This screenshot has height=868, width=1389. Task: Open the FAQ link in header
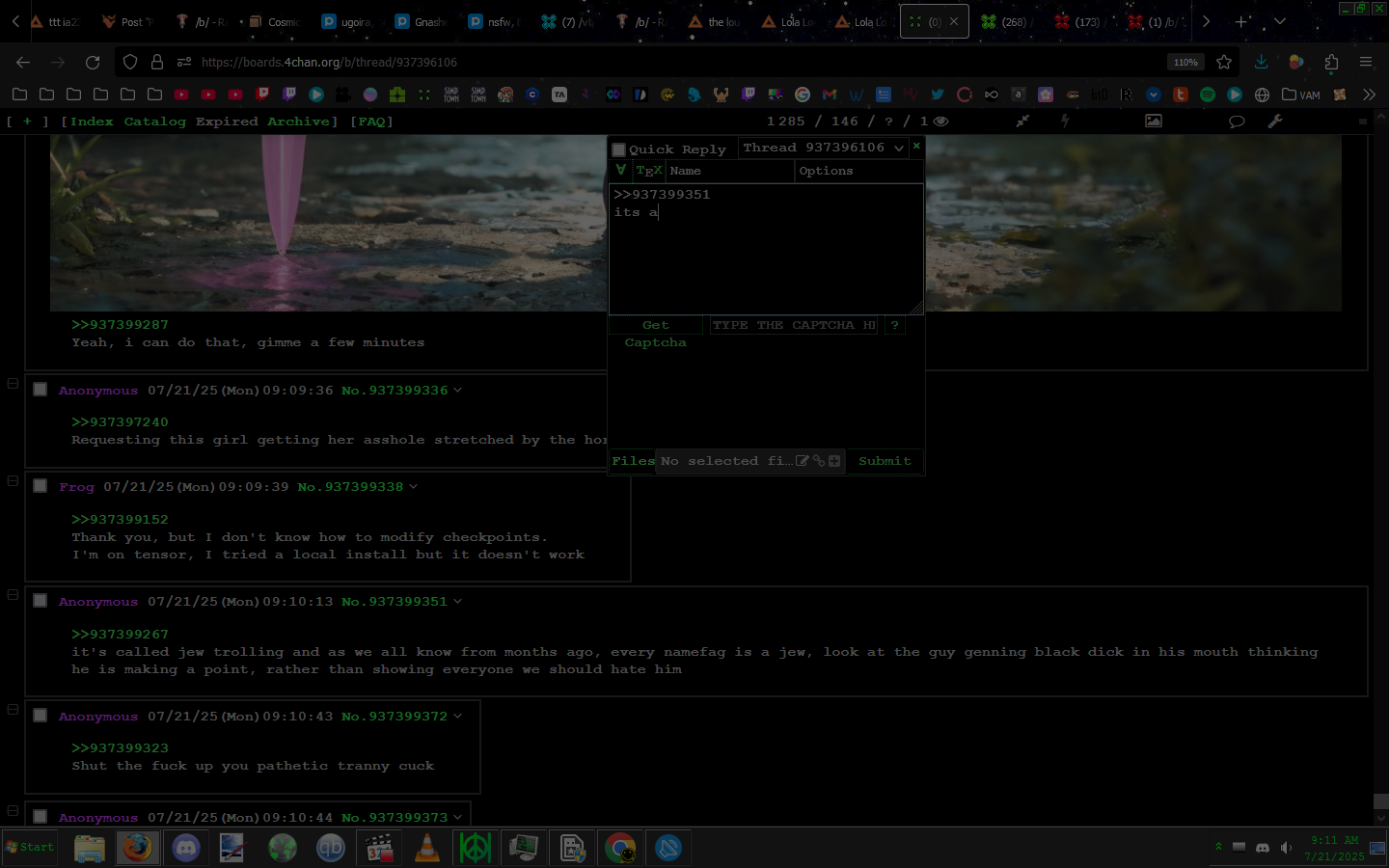[371, 122]
